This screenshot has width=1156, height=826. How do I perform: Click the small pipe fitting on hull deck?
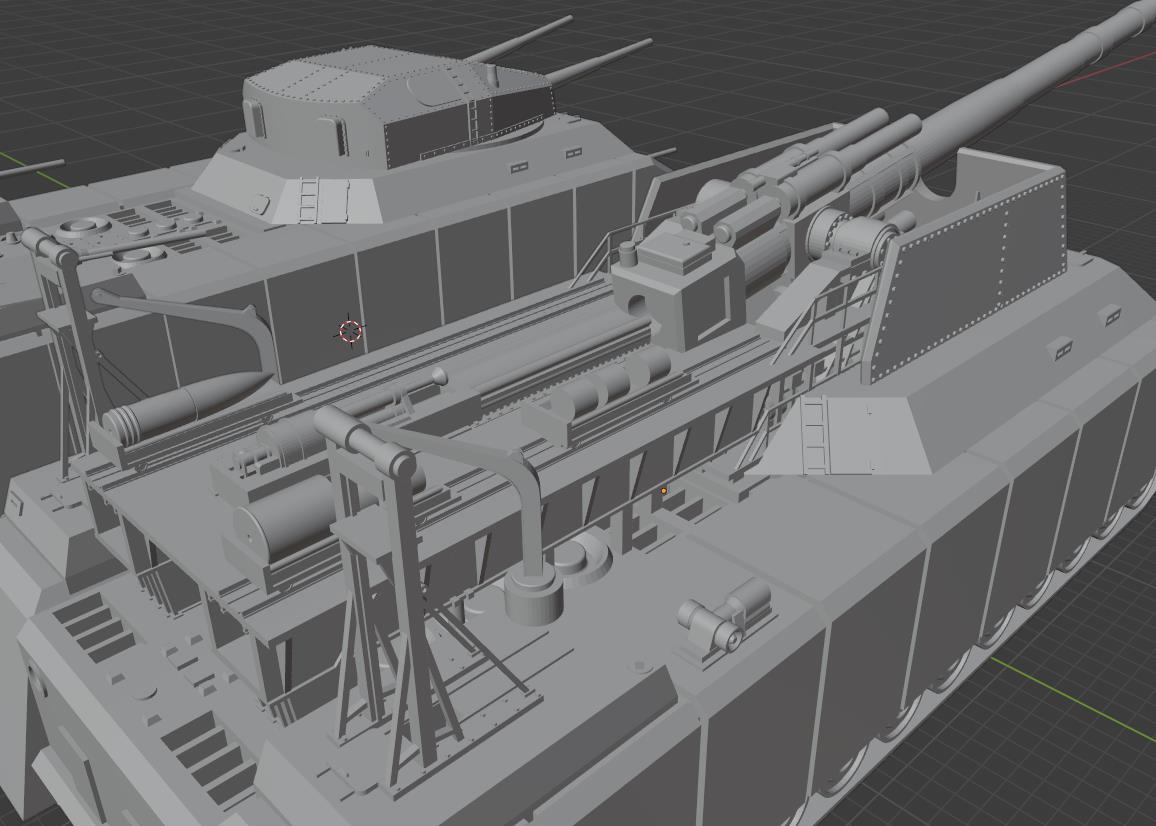coord(724,612)
